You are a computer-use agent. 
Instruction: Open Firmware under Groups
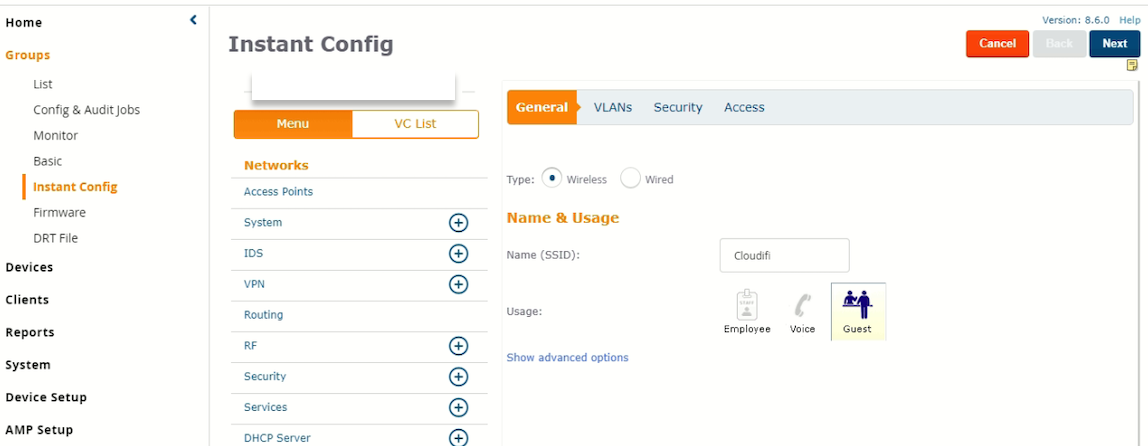59,212
